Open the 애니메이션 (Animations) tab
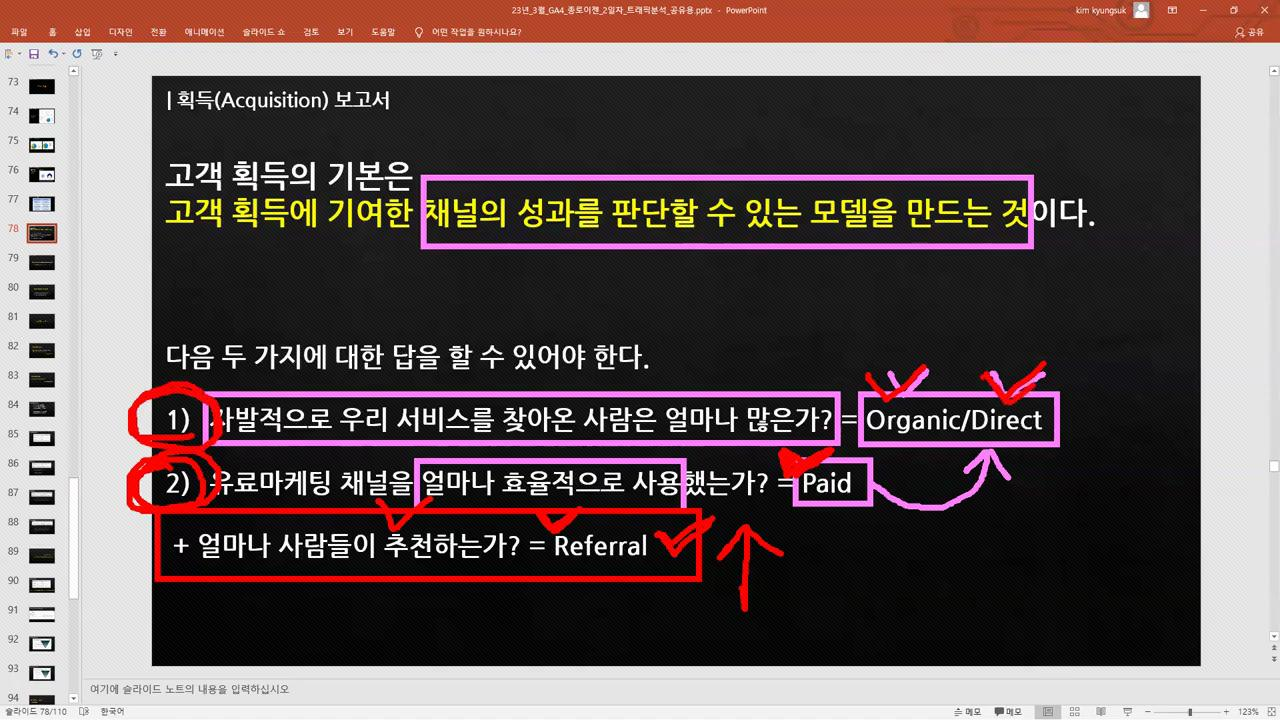 point(204,32)
